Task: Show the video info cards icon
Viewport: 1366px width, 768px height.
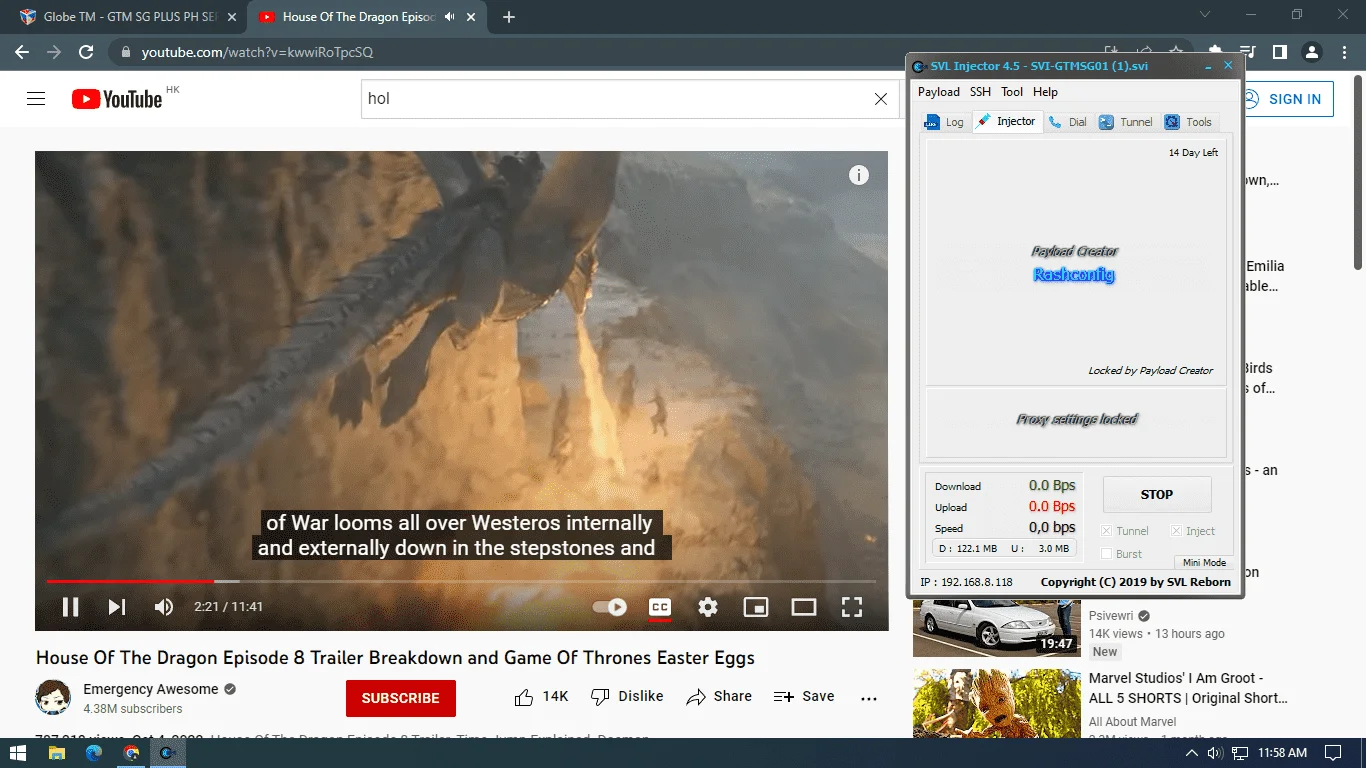Action: click(858, 176)
